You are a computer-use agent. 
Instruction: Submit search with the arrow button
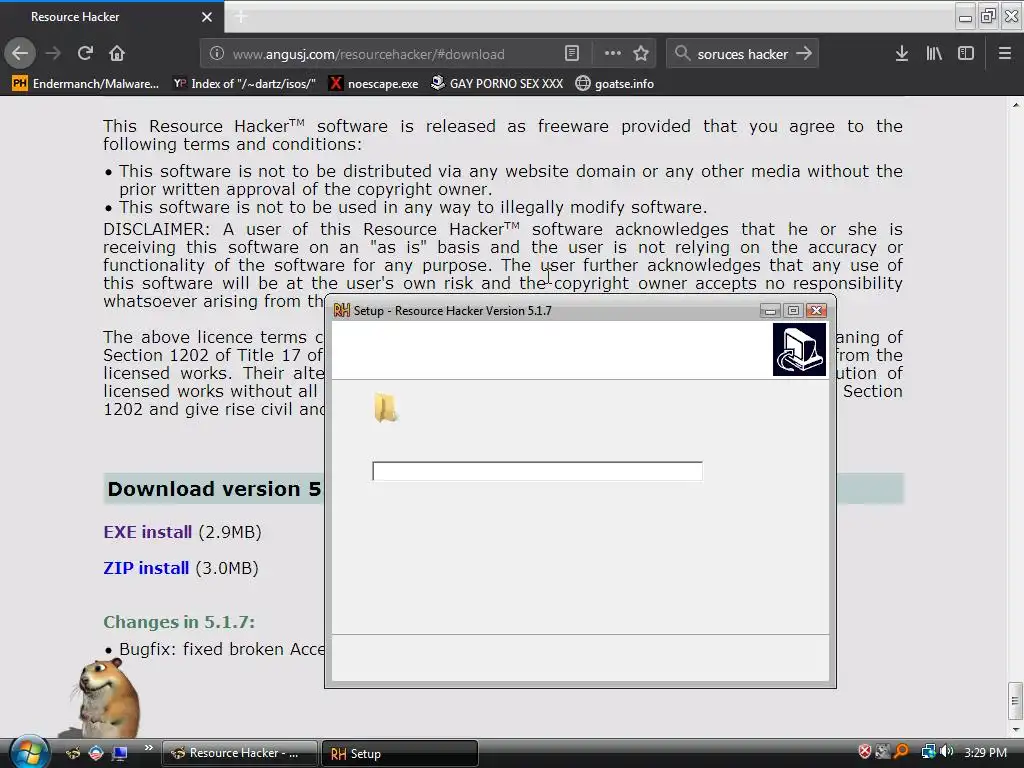pos(804,54)
